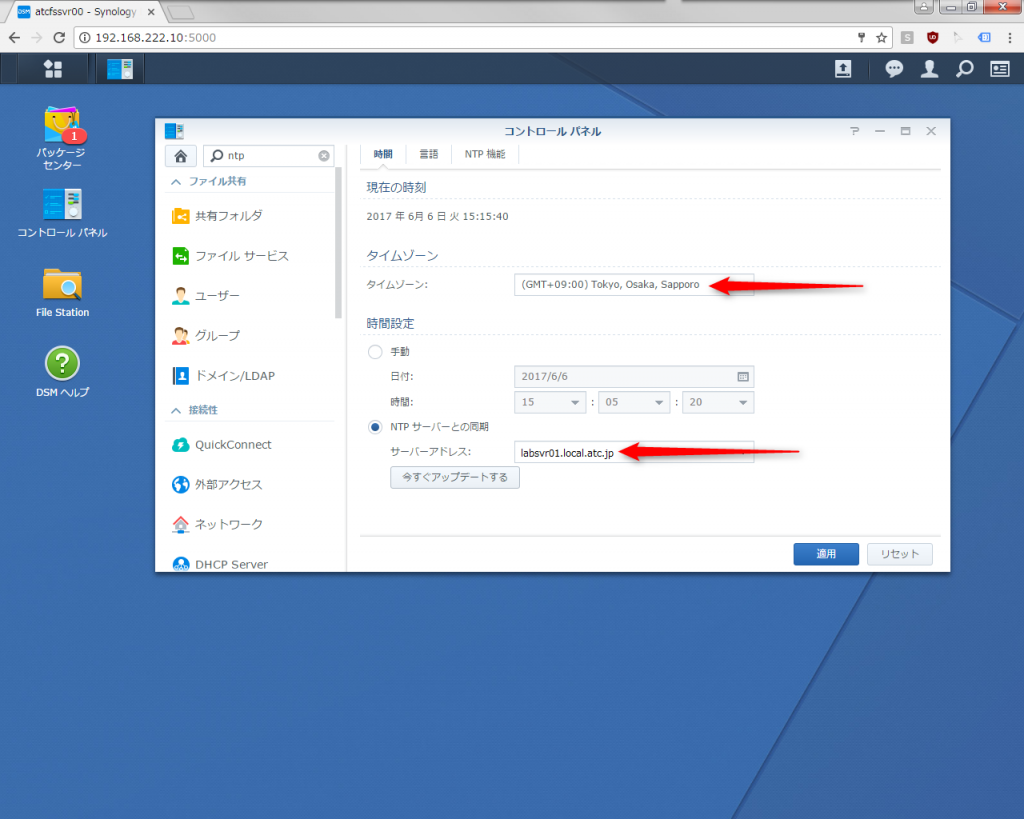This screenshot has width=1024, height=819.
Task: Open user options person icon
Action: 929,69
